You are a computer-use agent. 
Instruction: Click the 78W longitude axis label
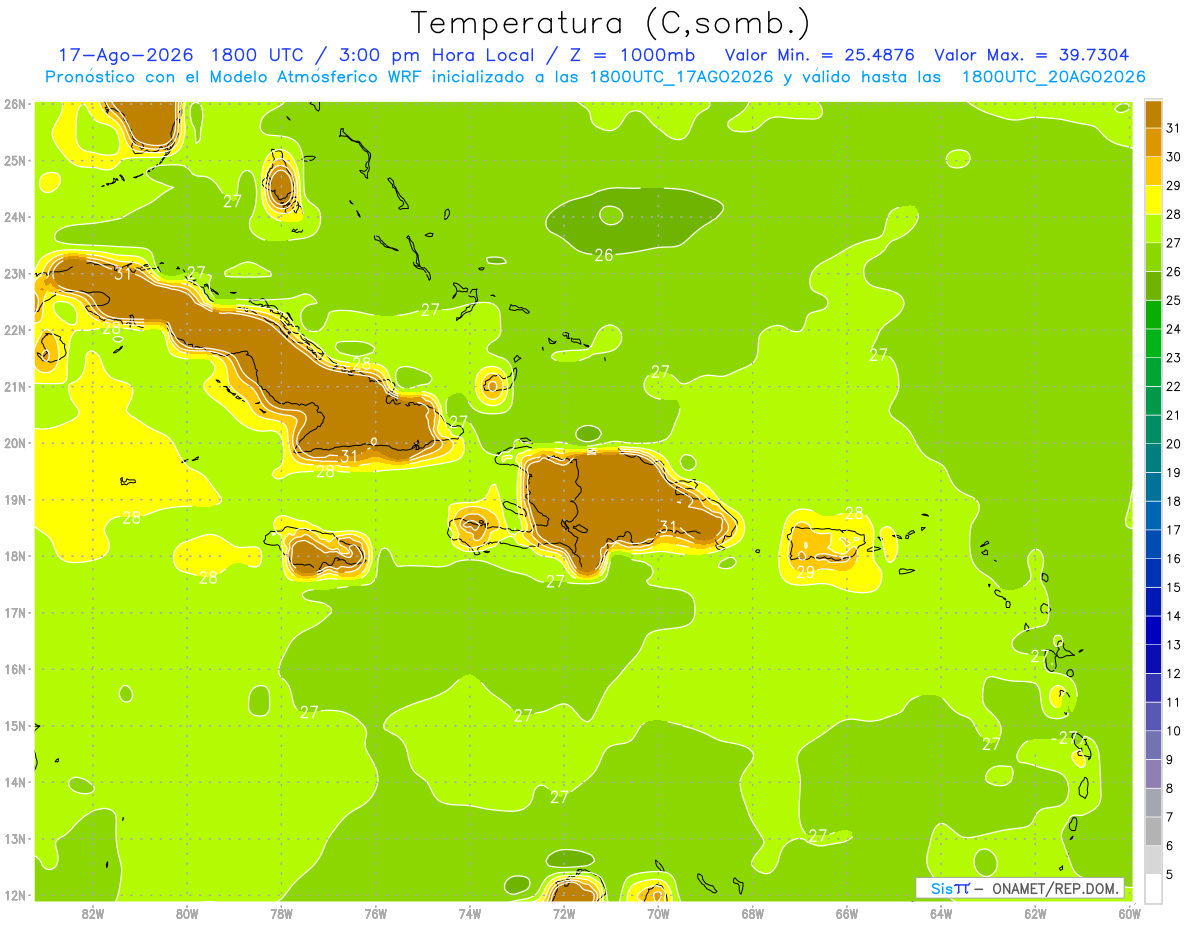tap(281, 913)
